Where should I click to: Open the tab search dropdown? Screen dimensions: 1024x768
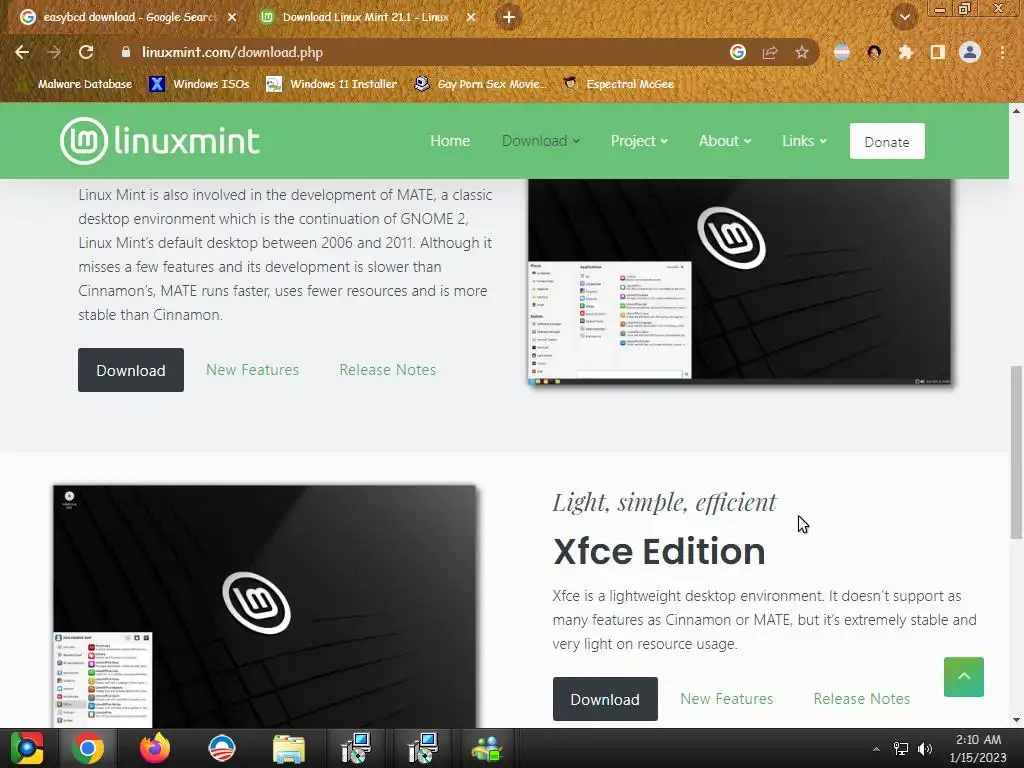click(905, 18)
